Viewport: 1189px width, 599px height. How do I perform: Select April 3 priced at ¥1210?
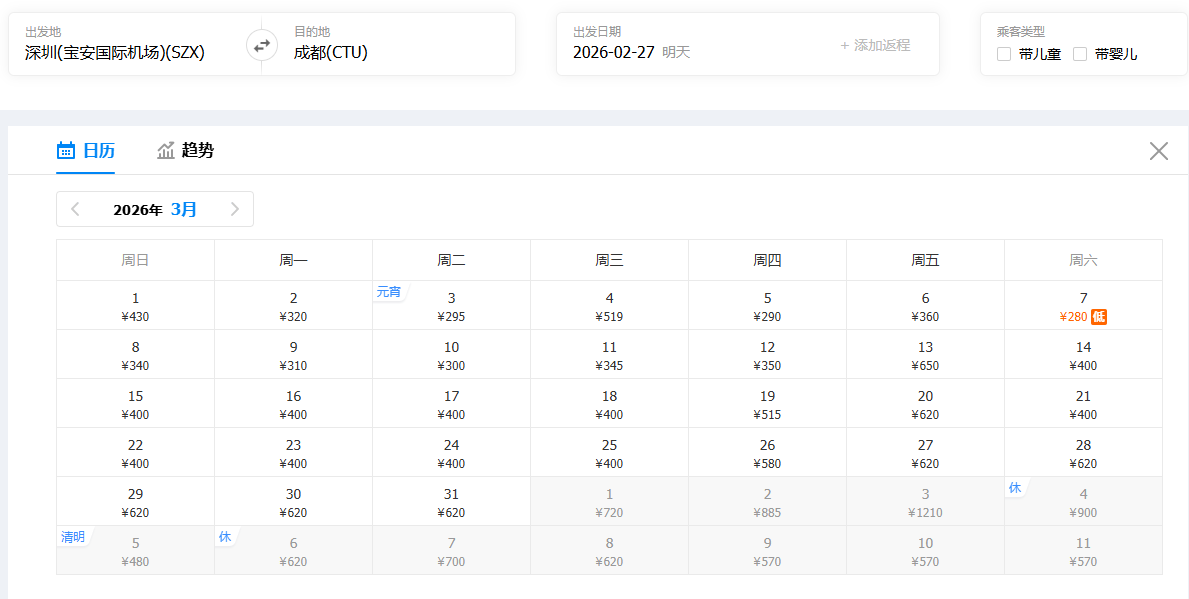coord(925,502)
